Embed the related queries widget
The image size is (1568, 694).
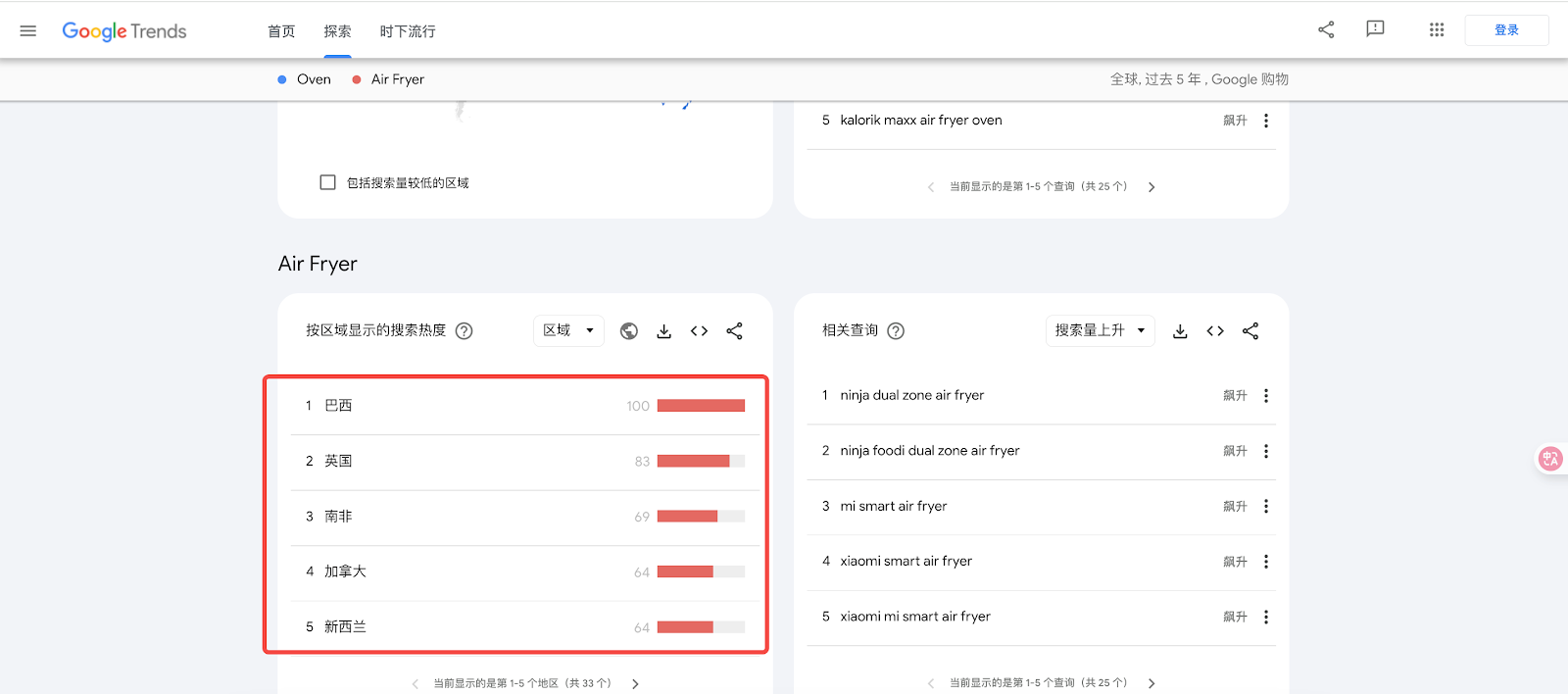click(x=1215, y=331)
